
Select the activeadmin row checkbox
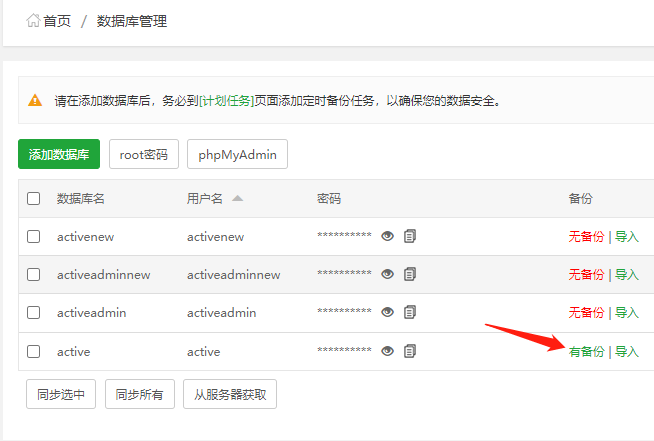tap(34, 313)
